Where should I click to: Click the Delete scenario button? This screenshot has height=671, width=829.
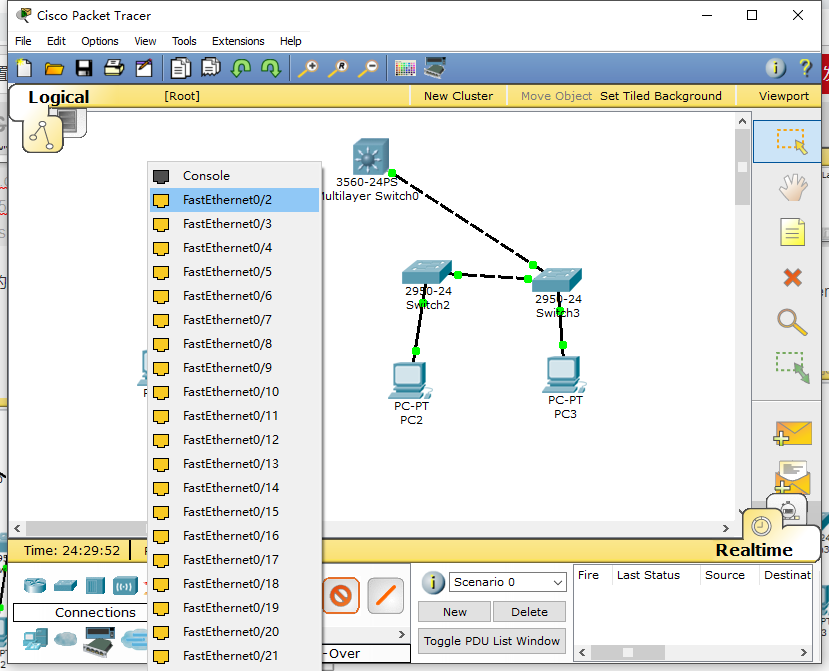[x=529, y=612]
